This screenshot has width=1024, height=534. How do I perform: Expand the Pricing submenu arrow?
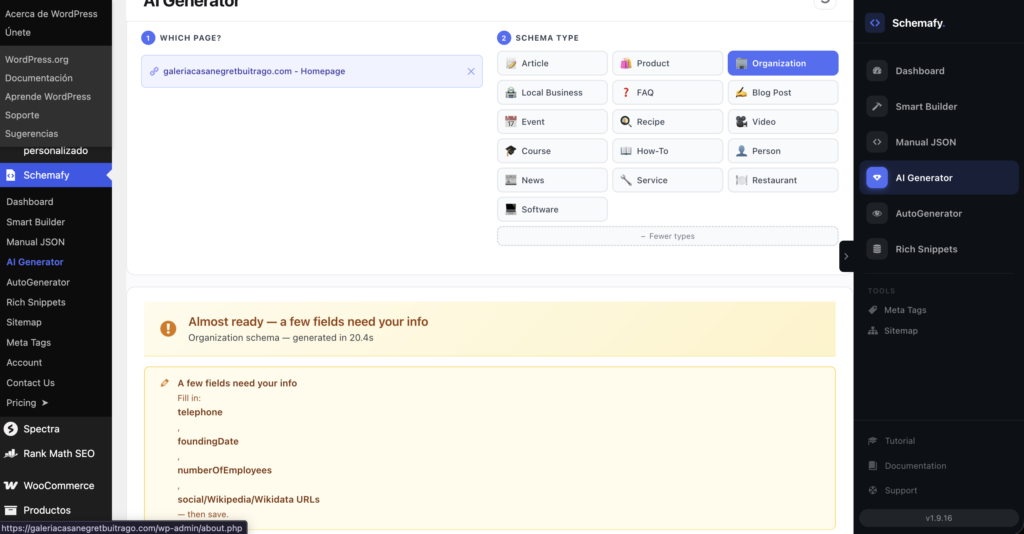click(45, 403)
